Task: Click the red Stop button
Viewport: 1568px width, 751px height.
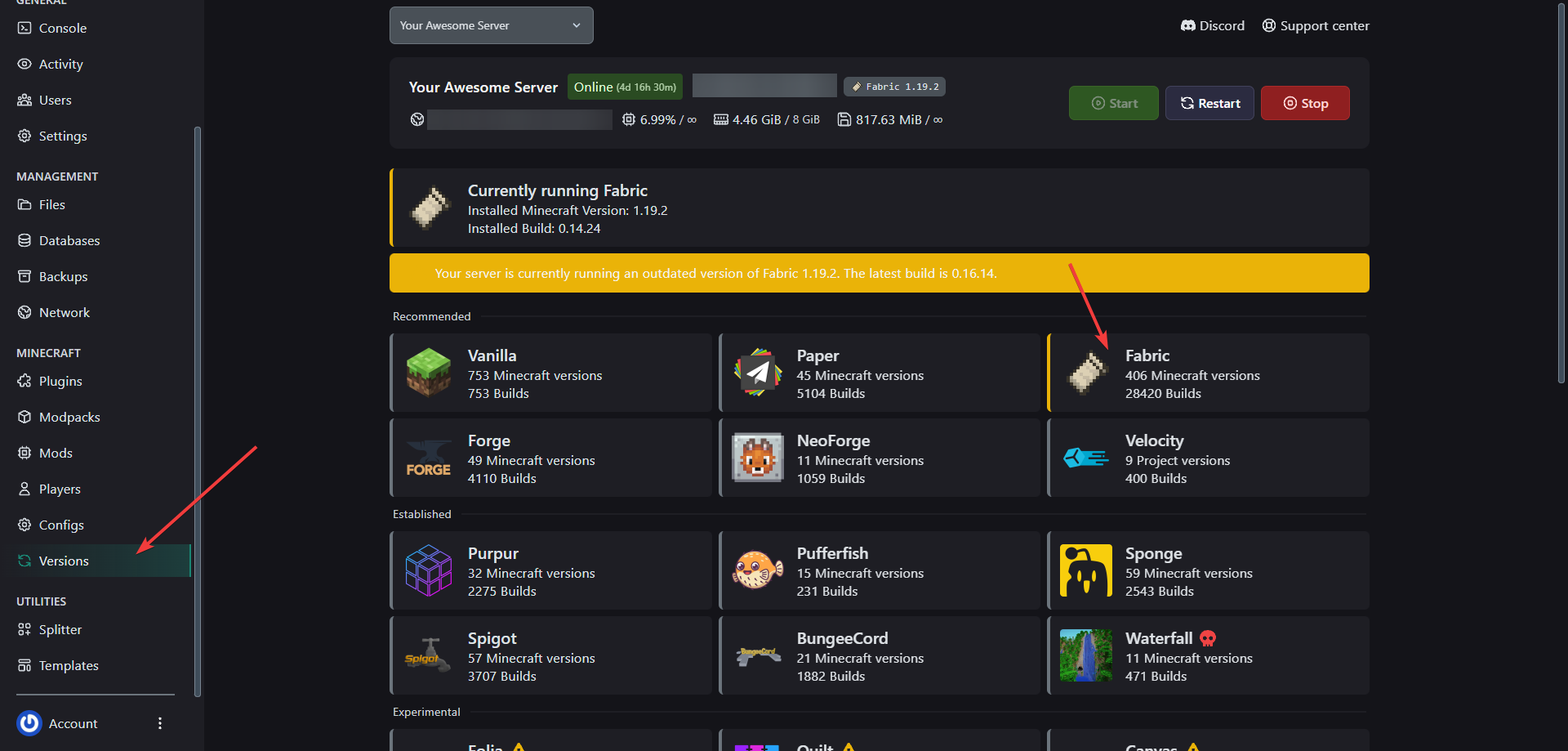Action: tap(1305, 103)
